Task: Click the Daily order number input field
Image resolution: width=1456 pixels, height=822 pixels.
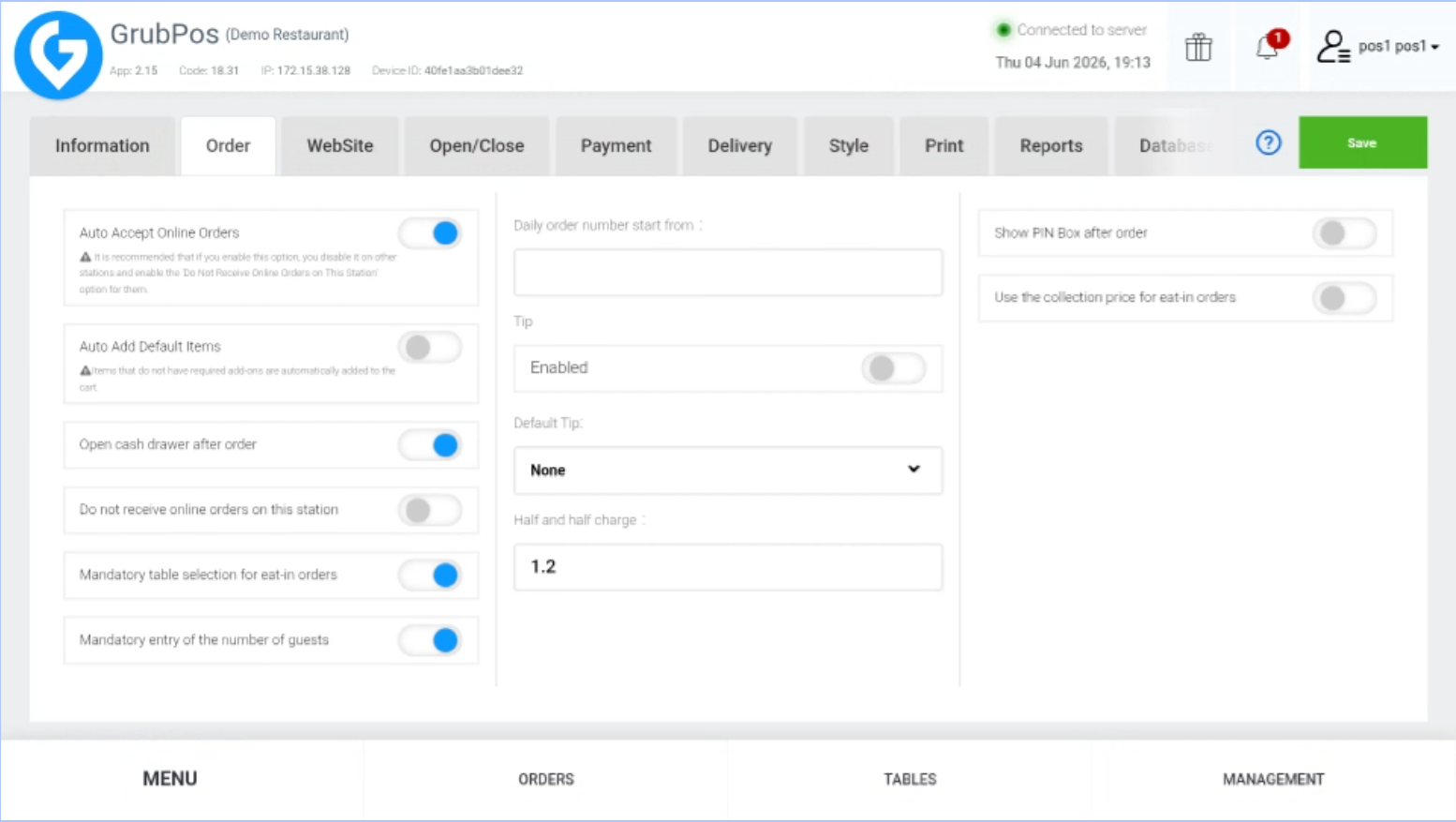Action: tap(728, 273)
